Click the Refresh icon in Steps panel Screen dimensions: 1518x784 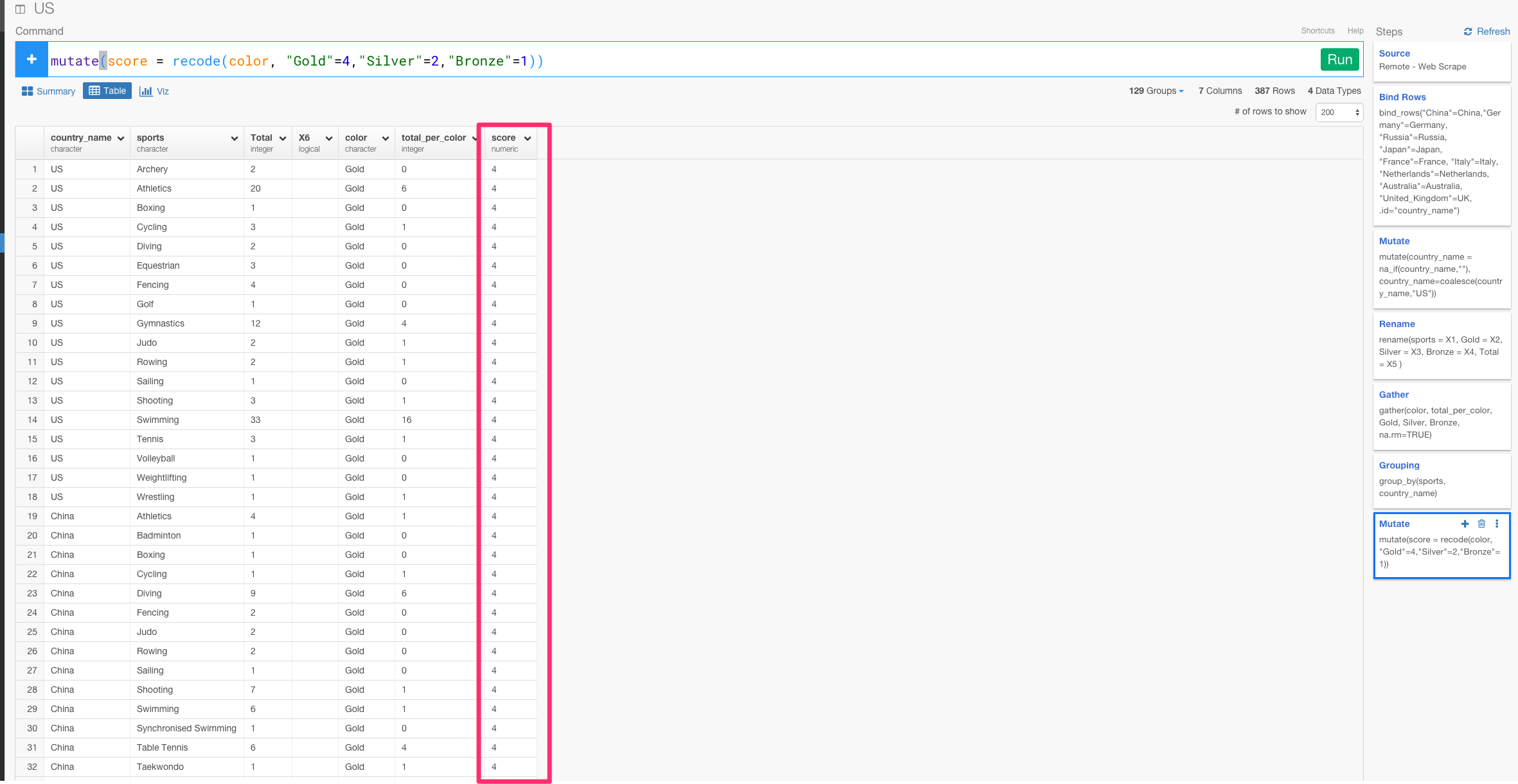pyautogui.click(x=1468, y=31)
